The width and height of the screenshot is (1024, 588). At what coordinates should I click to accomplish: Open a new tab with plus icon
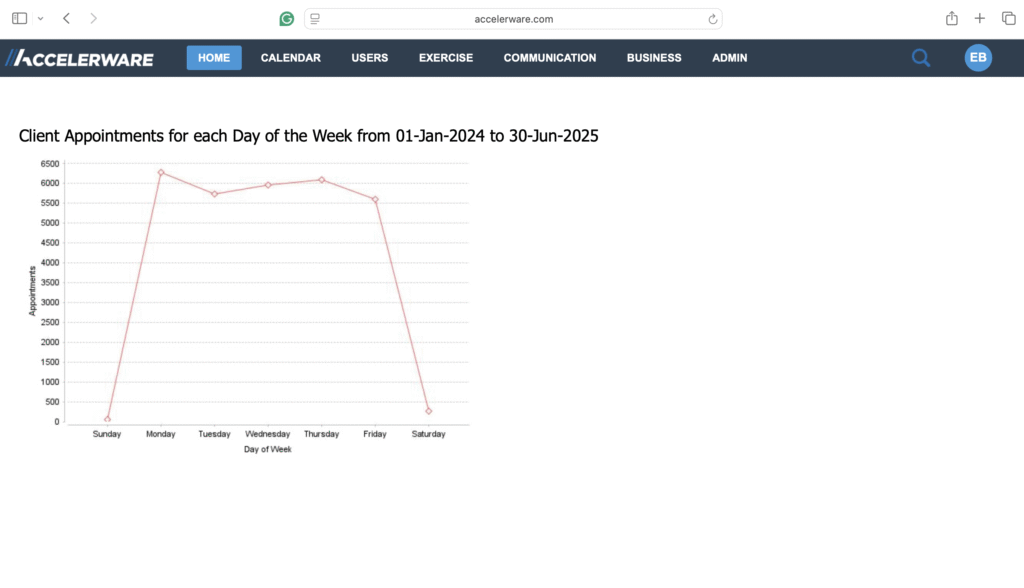coord(980,18)
